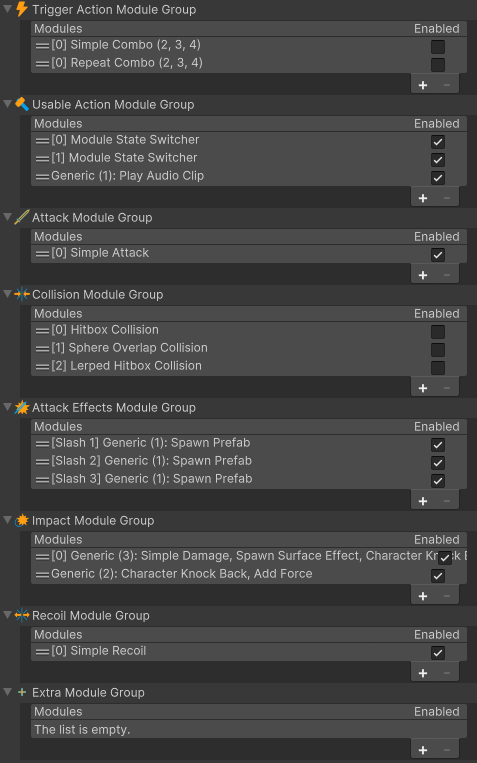Click the Impact Module Group burst icon
The width and height of the screenshot is (477, 763).
click(x=22, y=520)
